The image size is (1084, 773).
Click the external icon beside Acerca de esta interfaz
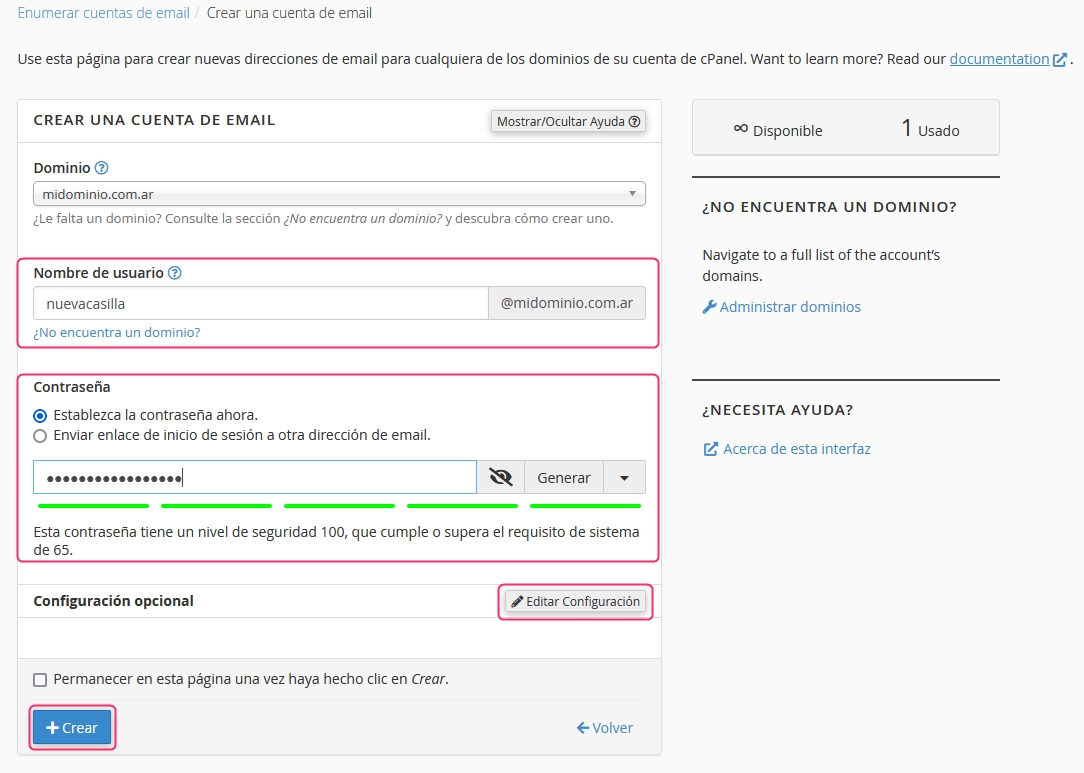[710, 449]
